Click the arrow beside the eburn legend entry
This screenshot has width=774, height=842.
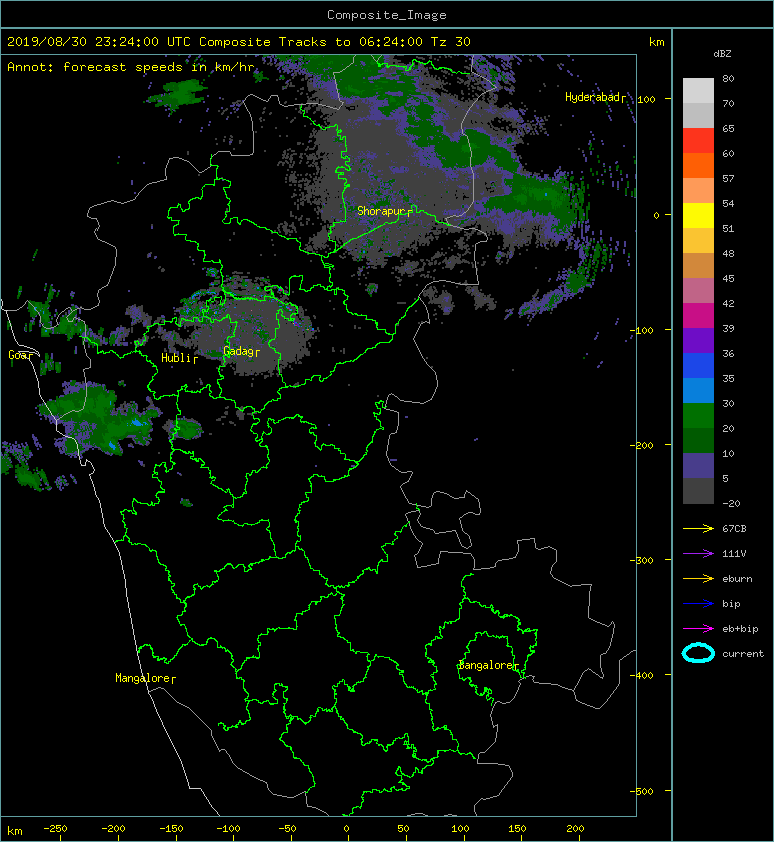click(x=698, y=578)
